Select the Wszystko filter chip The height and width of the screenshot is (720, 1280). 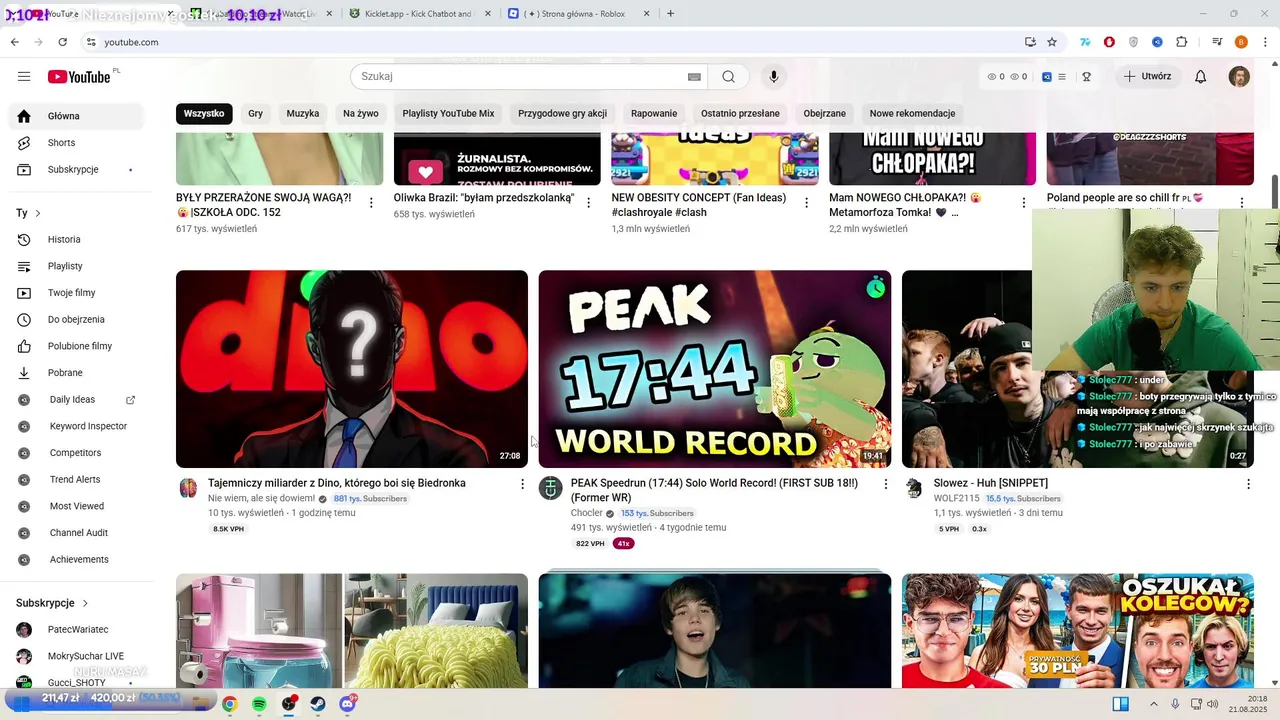[x=204, y=113]
